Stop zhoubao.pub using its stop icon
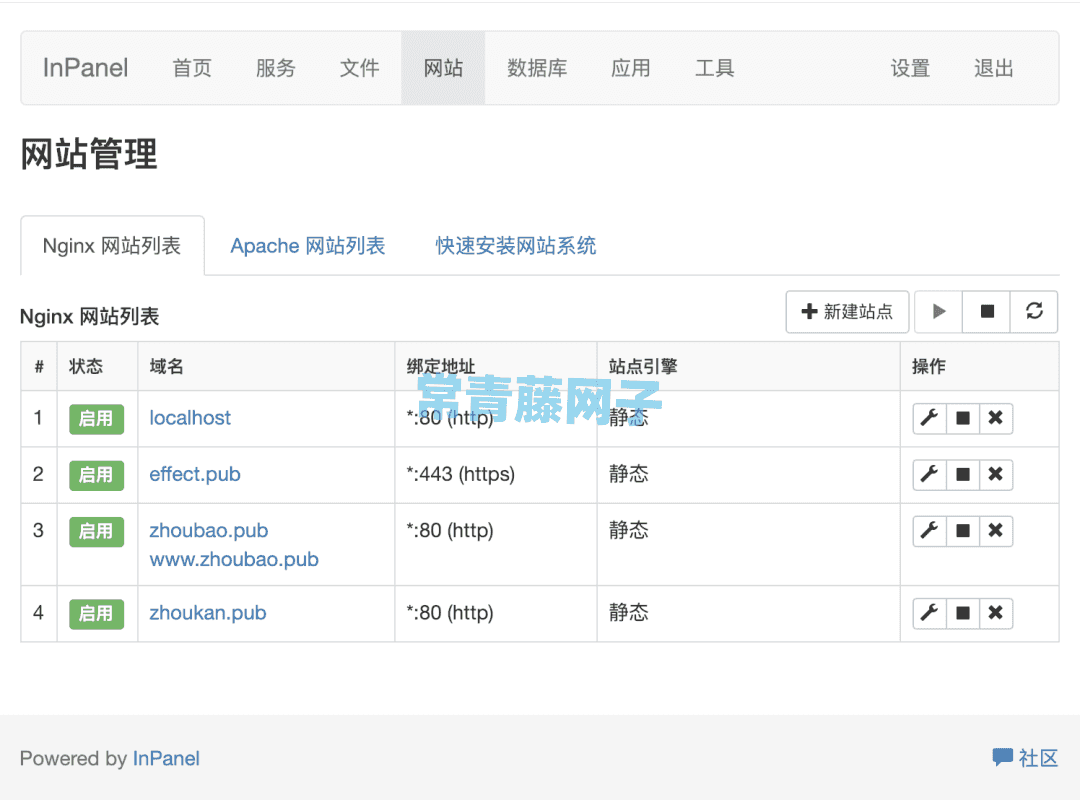Image resolution: width=1080 pixels, height=800 pixels. (962, 531)
